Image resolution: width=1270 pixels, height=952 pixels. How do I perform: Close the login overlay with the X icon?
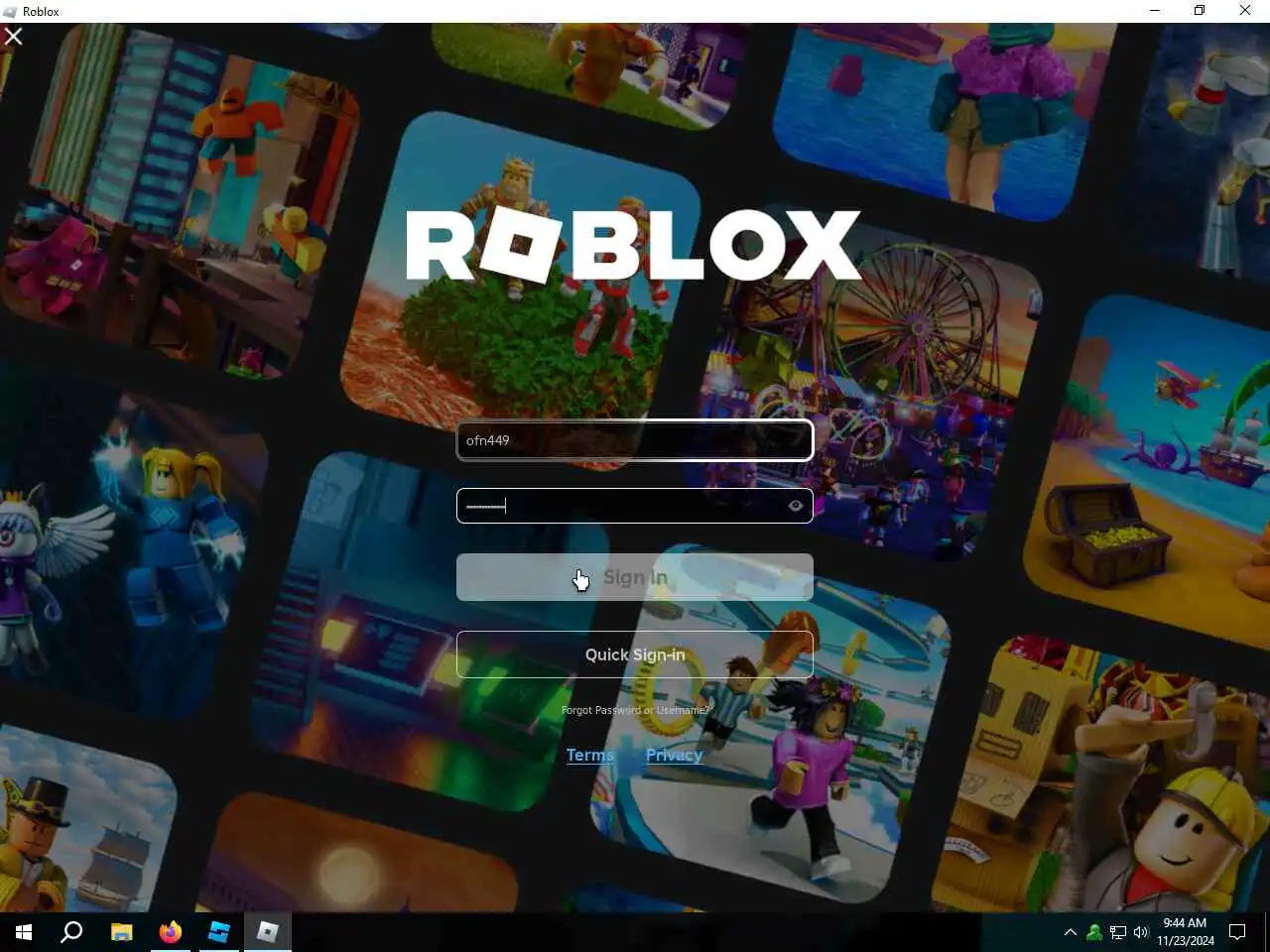[x=14, y=37]
